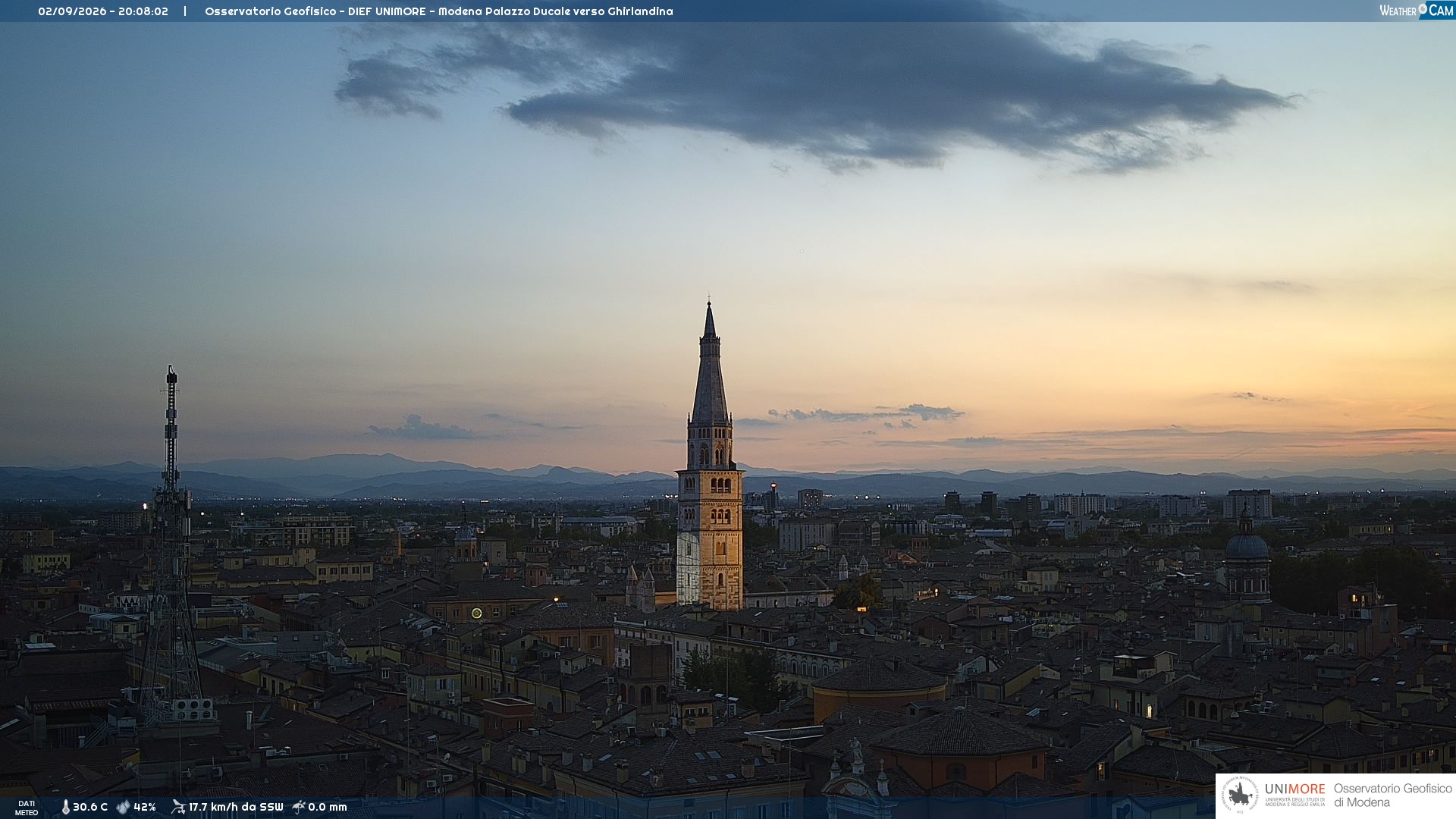1456x819 pixels.
Task: Click the wind anemometer icon
Action: (x=178, y=807)
